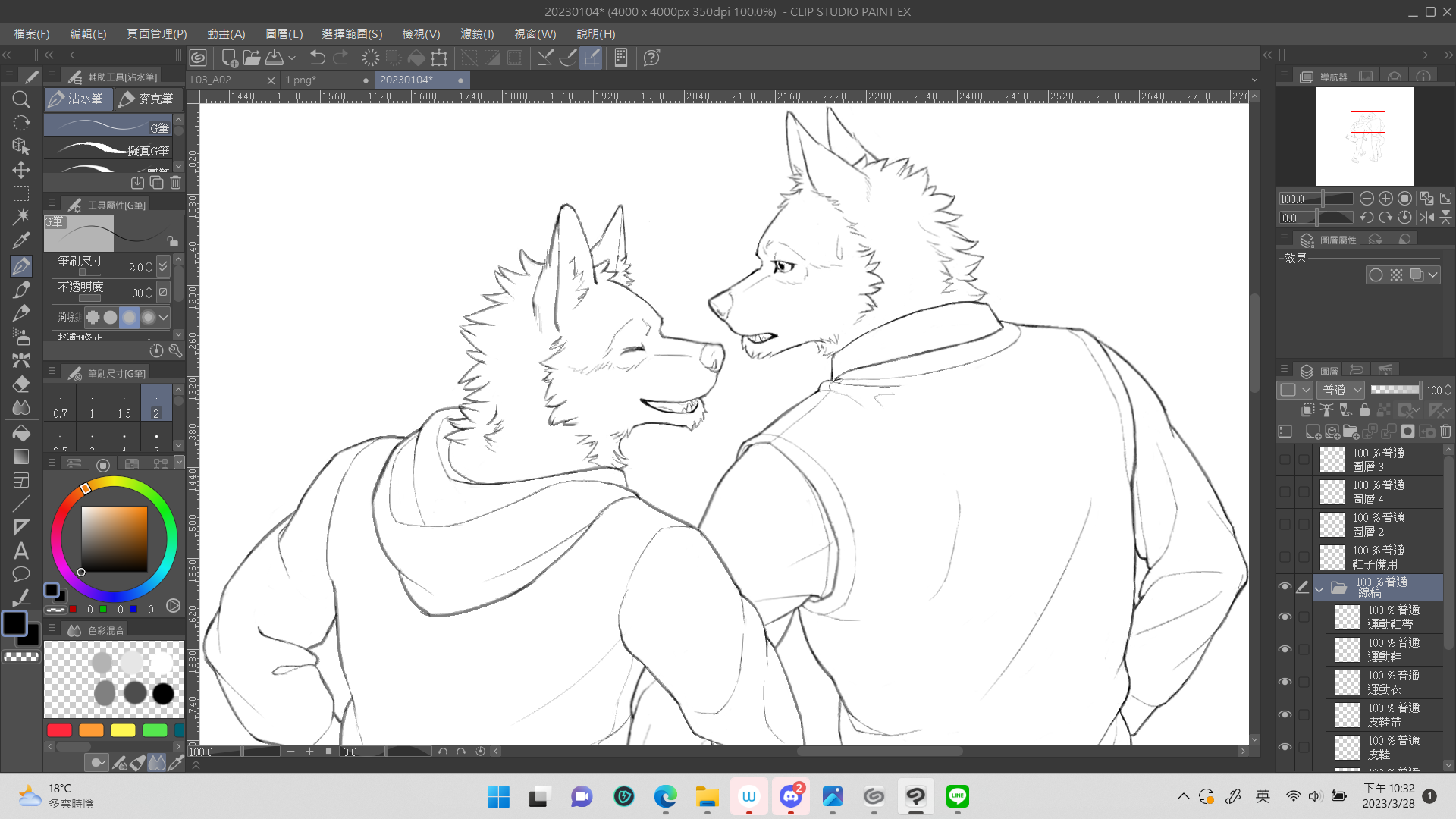Select the Magnifier zoom tool

click(21, 99)
